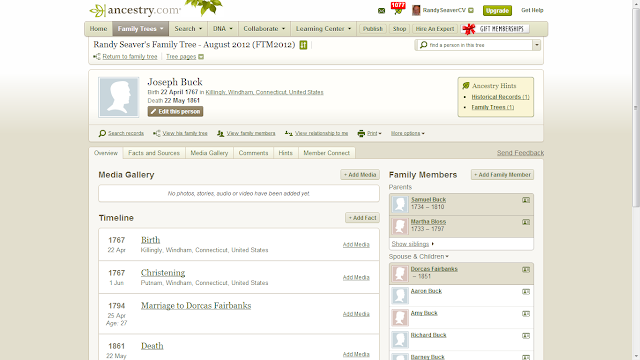Click Joseph Buck's profile silhouette thumbnail
This screenshot has height=360, width=640.
pyautogui.click(x=118, y=97)
